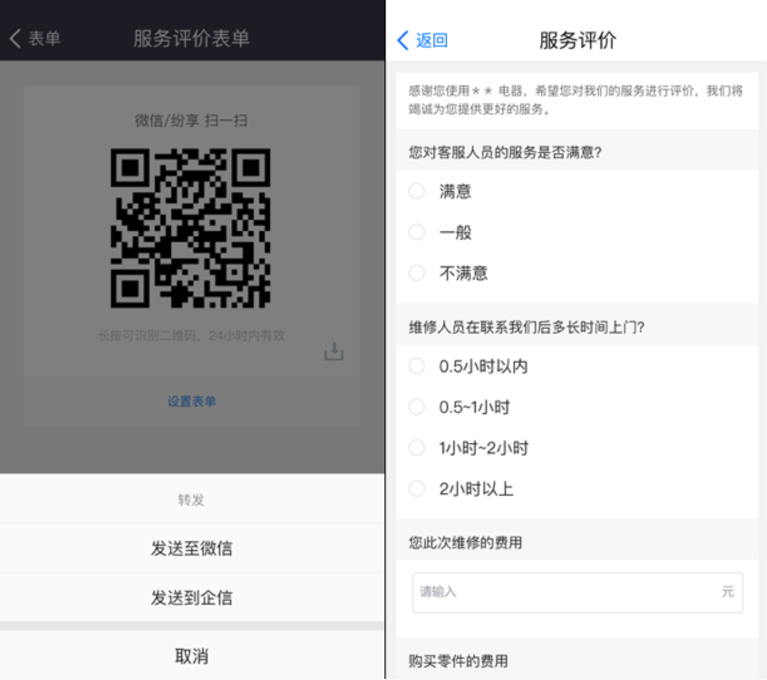The image size is (767, 680).
Task: Tap 取消 to dismiss the forward sheet
Action: (x=192, y=656)
